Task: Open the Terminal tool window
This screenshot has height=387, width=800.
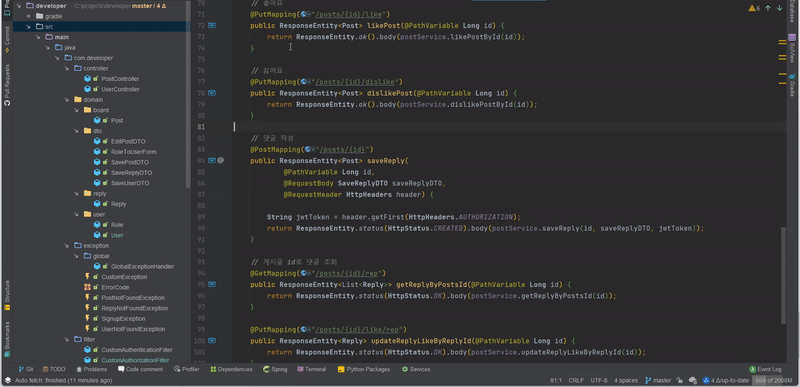Action: point(312,369)
